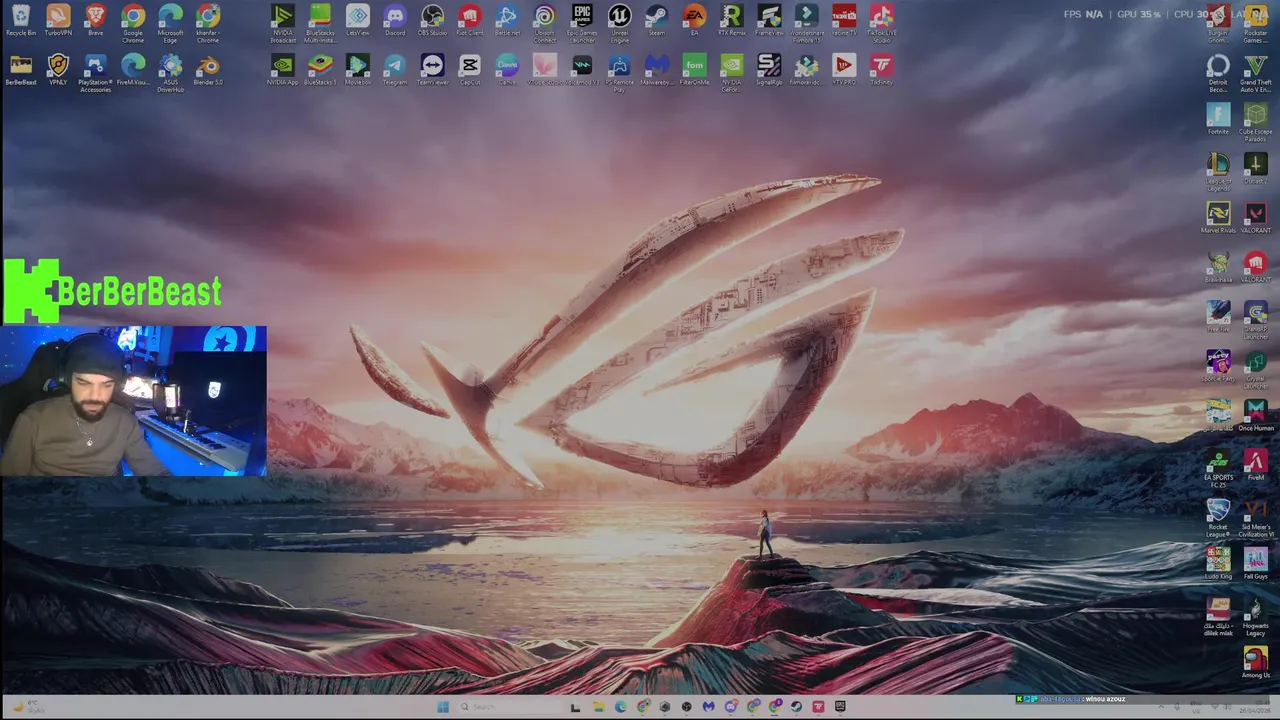
Task: Open the BlueStacks 5 shortcut
Action: [x=320, y=70]
